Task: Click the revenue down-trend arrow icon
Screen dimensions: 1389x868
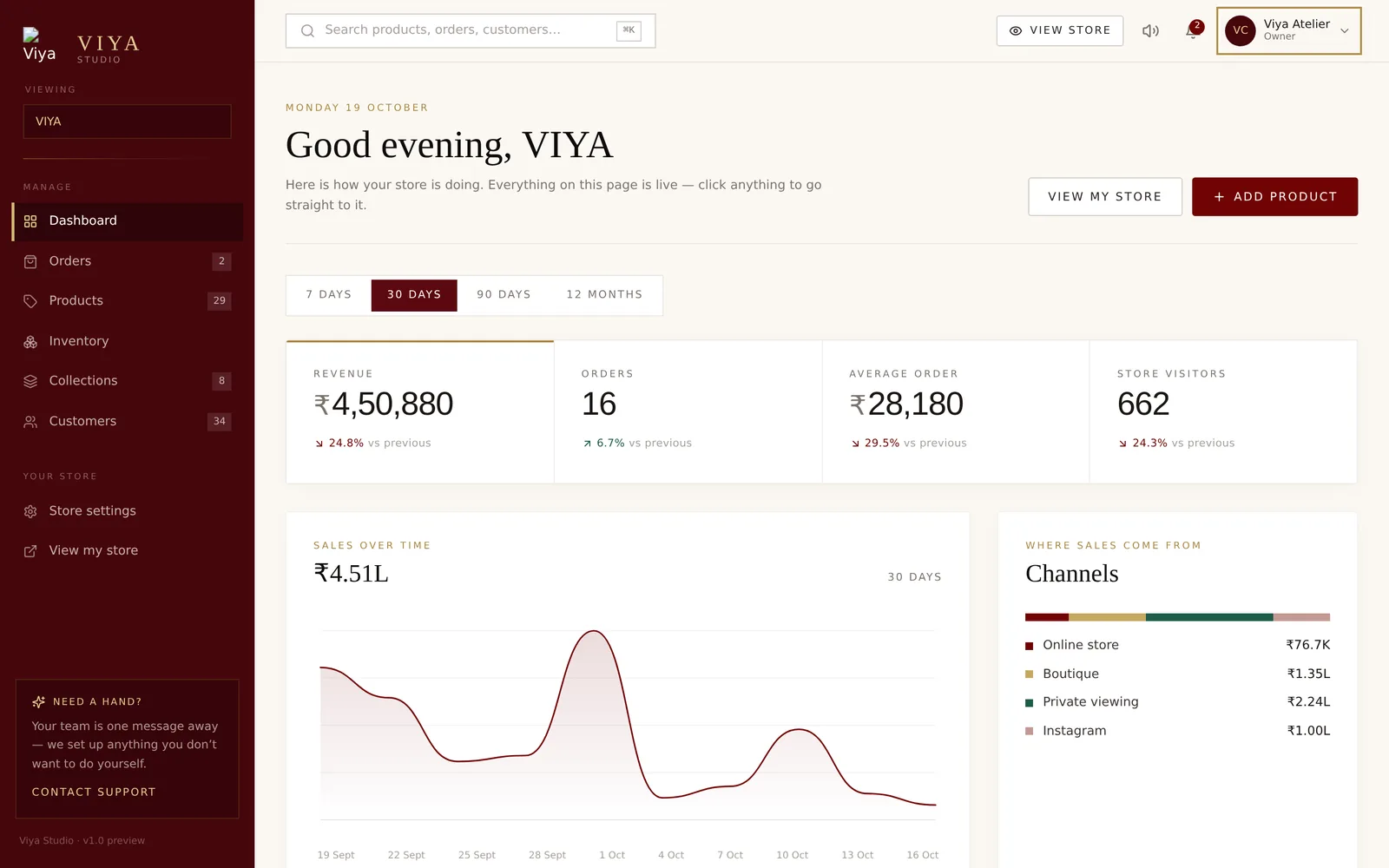Action: (x=319, y=444)
